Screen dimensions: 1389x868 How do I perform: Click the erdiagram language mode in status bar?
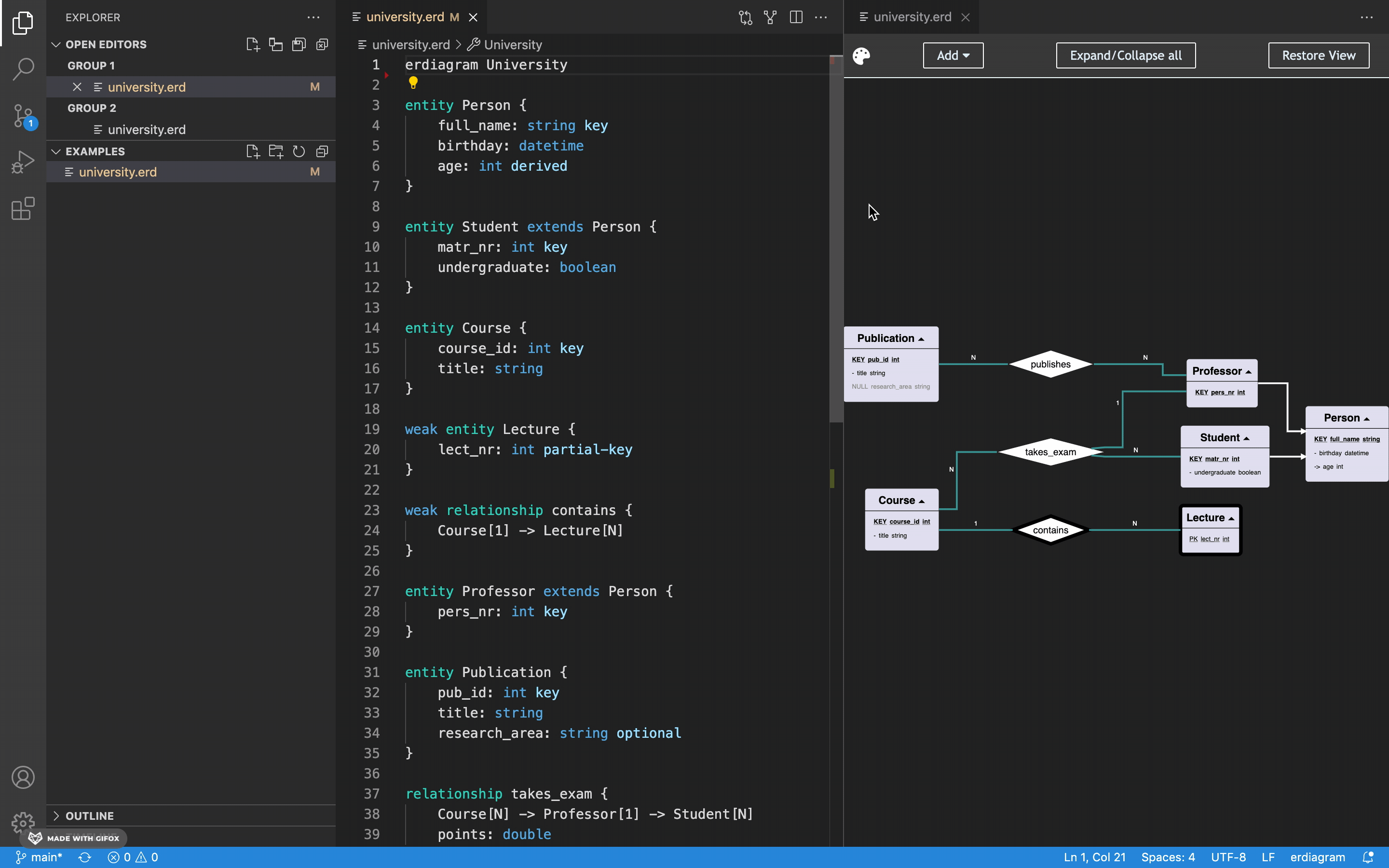pyautogui.click(x=1317, y=857)
